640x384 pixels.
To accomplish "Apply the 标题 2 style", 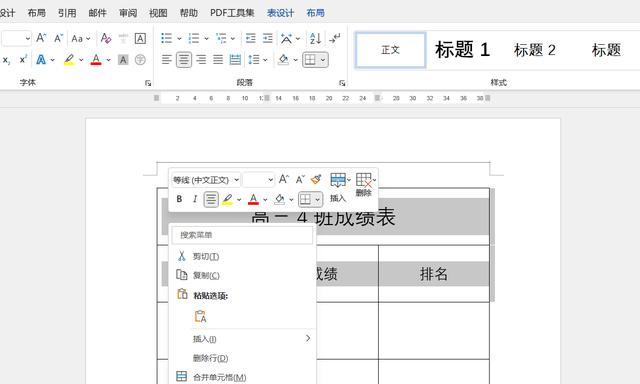I will point(534,50).
